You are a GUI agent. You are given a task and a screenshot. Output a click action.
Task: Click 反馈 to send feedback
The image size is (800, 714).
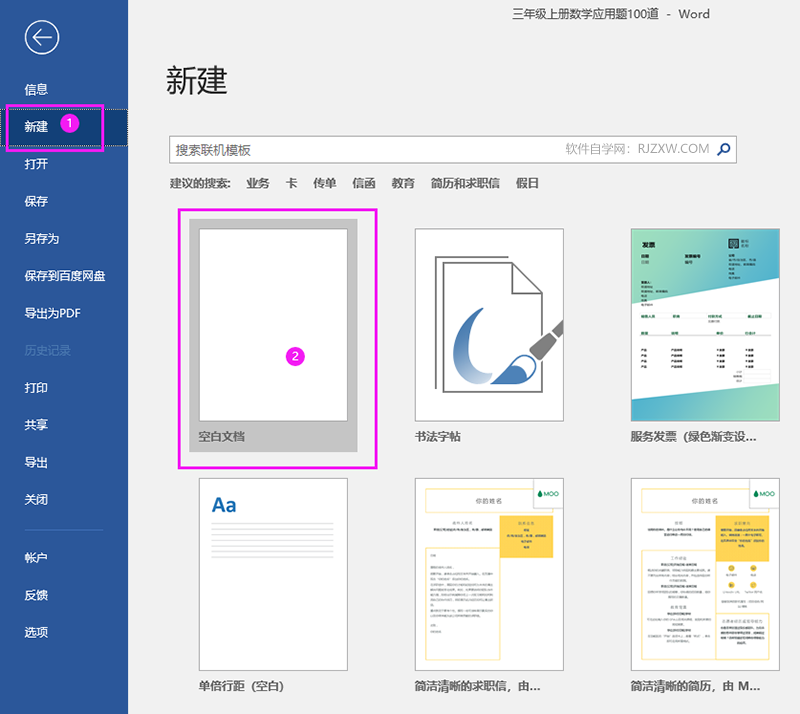pos(38,595)
